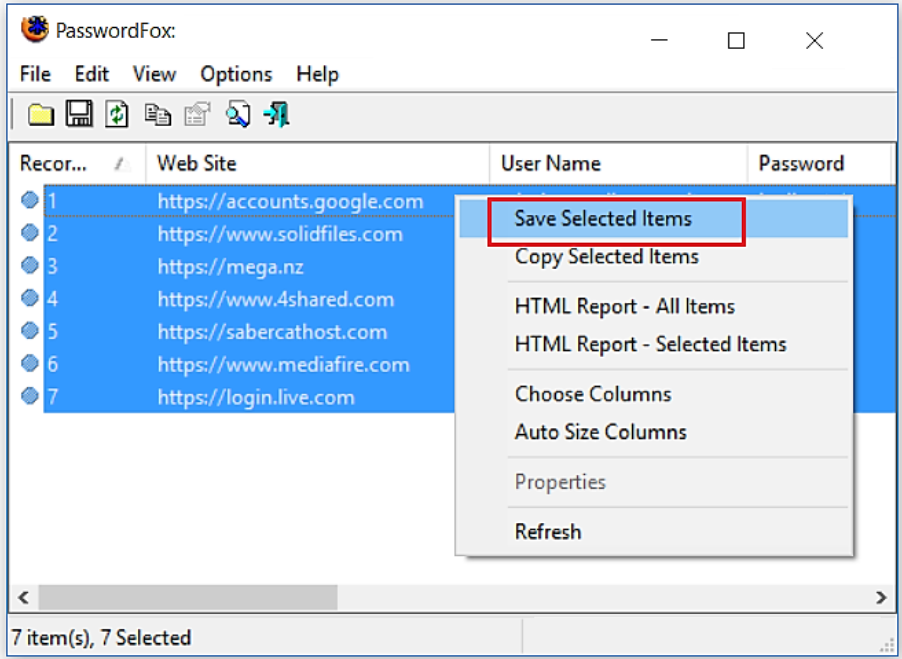Click Refresh in the context menu
The image size is (902, 659).
tap(653, 532)
